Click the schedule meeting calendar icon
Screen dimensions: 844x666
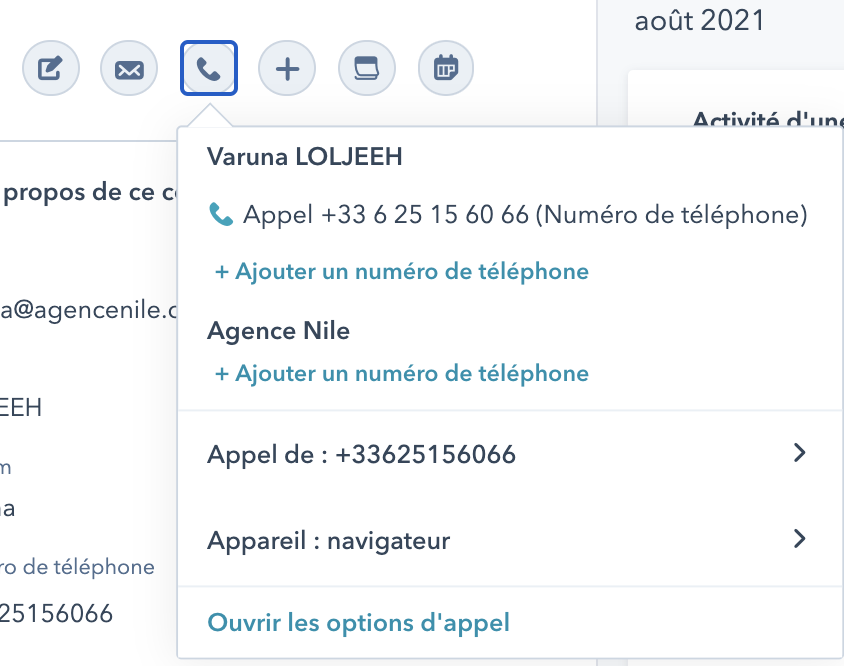click(446, 68)
